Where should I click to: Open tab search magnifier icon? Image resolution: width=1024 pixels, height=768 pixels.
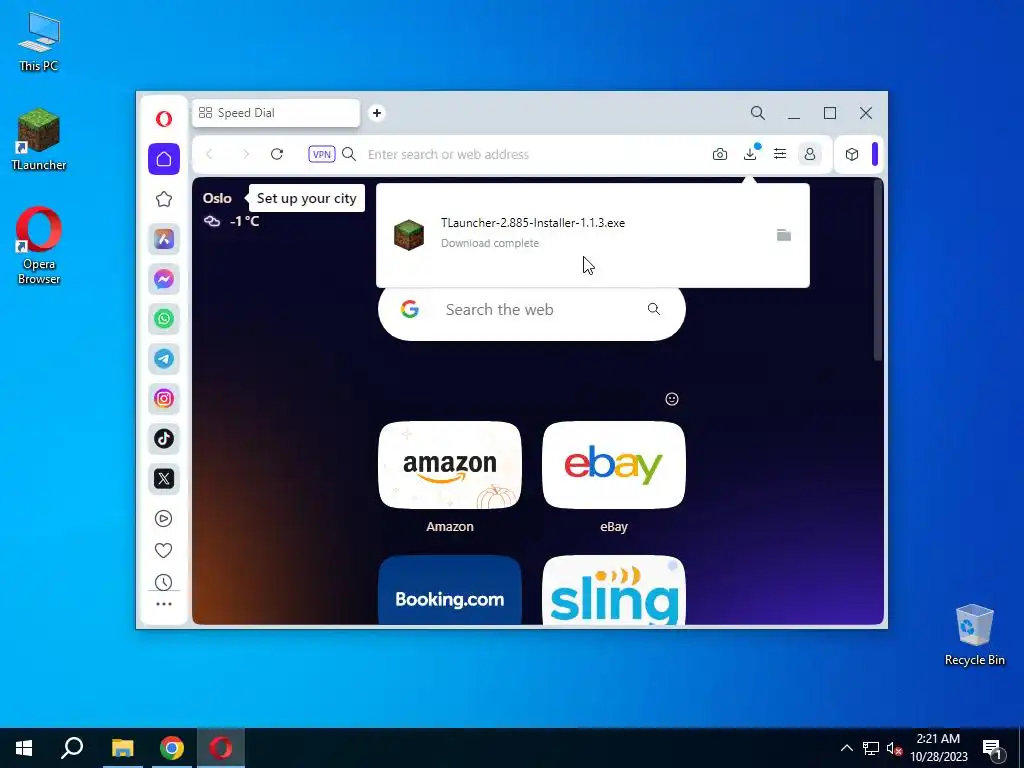click(758, 113)
